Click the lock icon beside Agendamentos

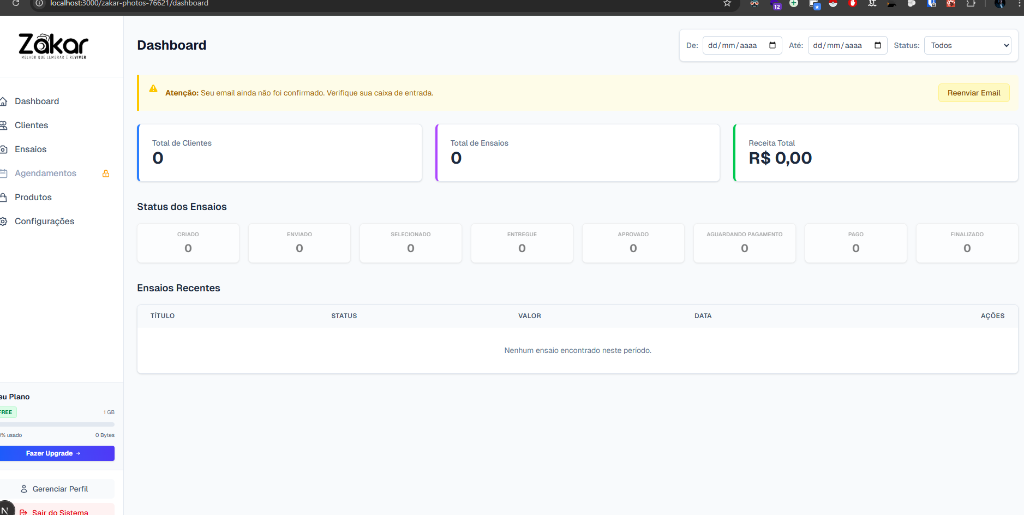106,173
